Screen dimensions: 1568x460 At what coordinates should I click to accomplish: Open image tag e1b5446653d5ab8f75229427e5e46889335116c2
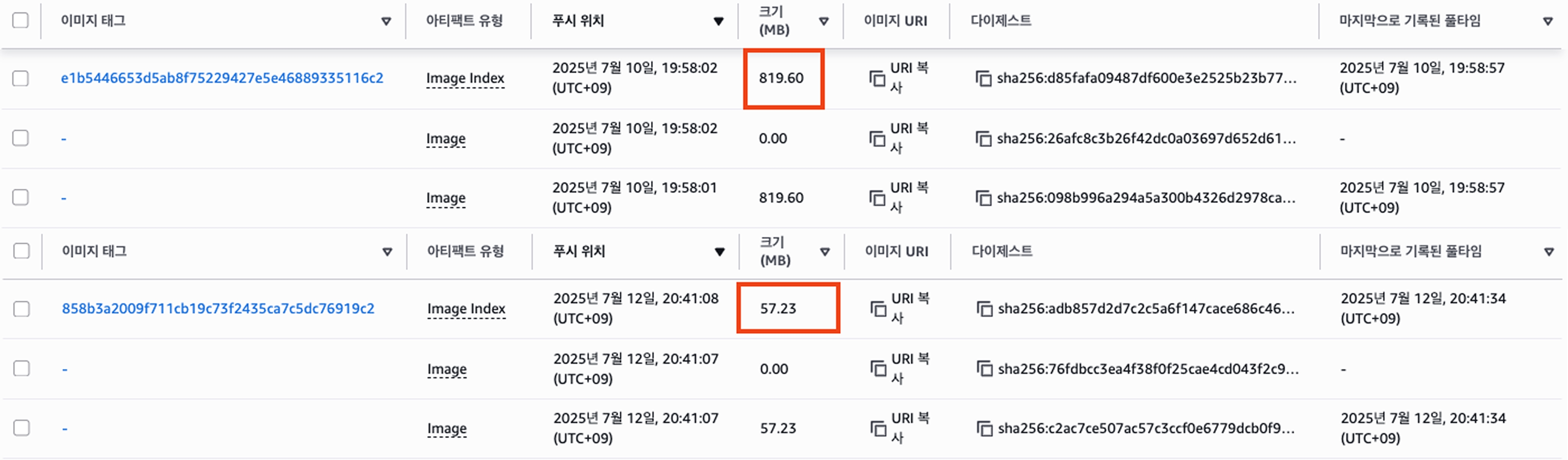pyautogui.click(x=222, y=78)
